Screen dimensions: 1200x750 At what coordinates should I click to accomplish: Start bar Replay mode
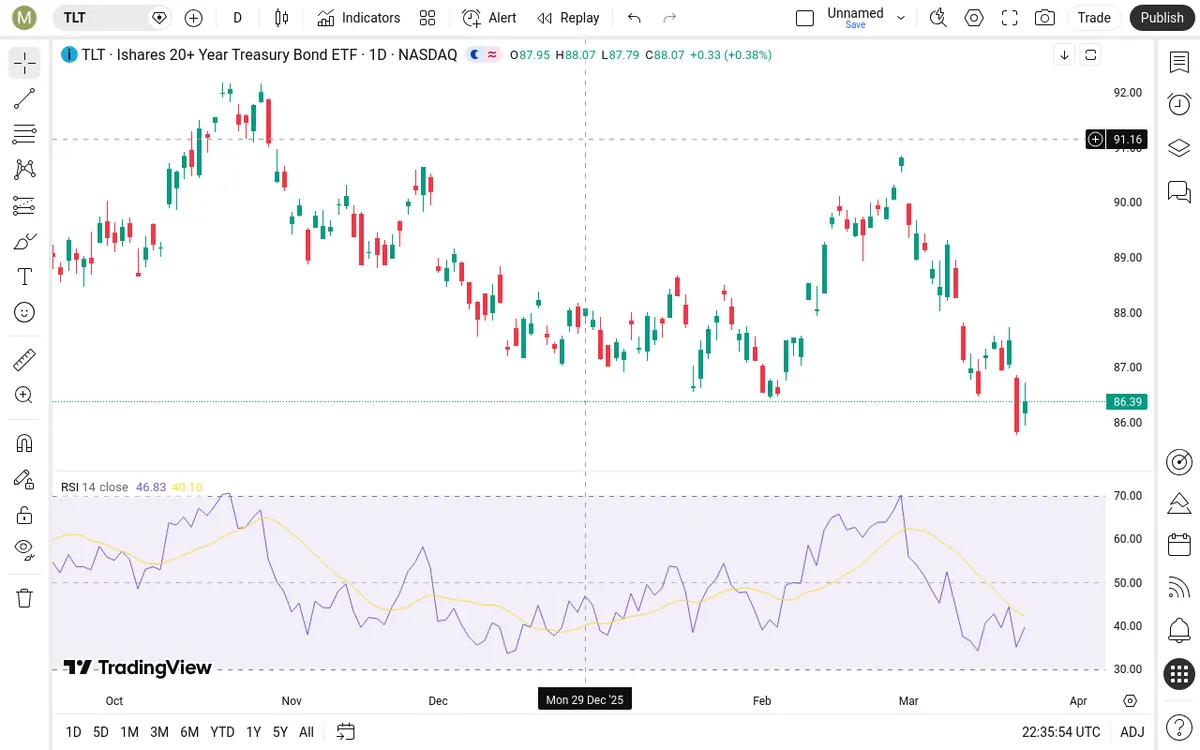point(568,18)
